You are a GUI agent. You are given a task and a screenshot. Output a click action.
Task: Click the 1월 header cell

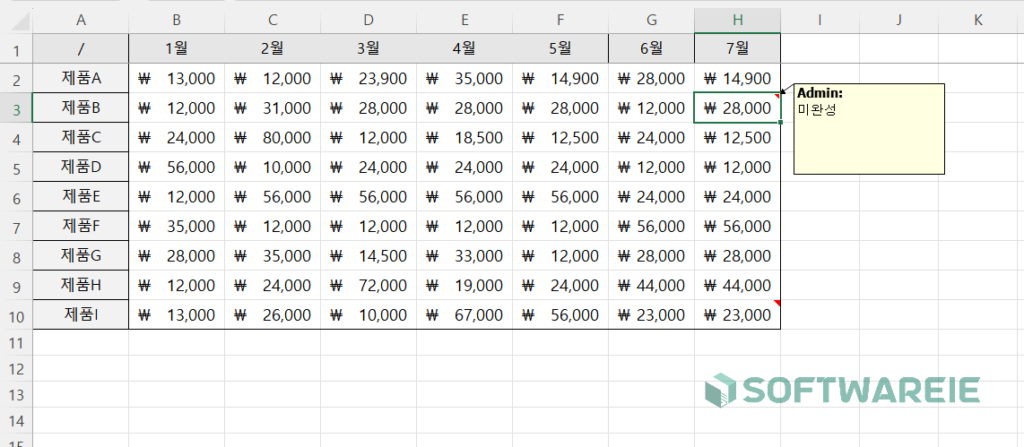click(177, 48)
